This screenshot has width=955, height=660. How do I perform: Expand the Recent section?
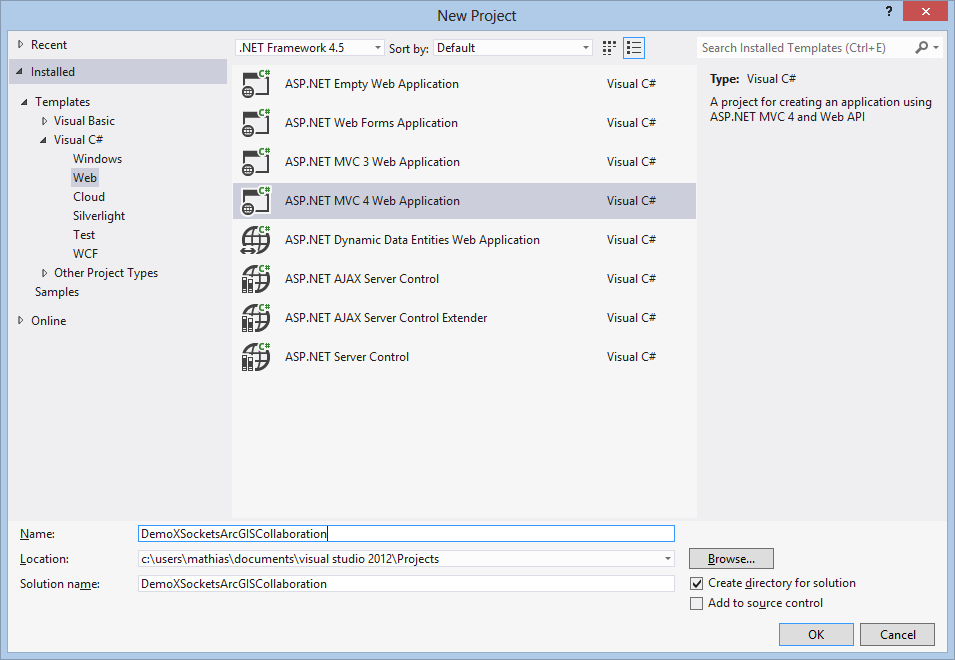click(21, 44)
